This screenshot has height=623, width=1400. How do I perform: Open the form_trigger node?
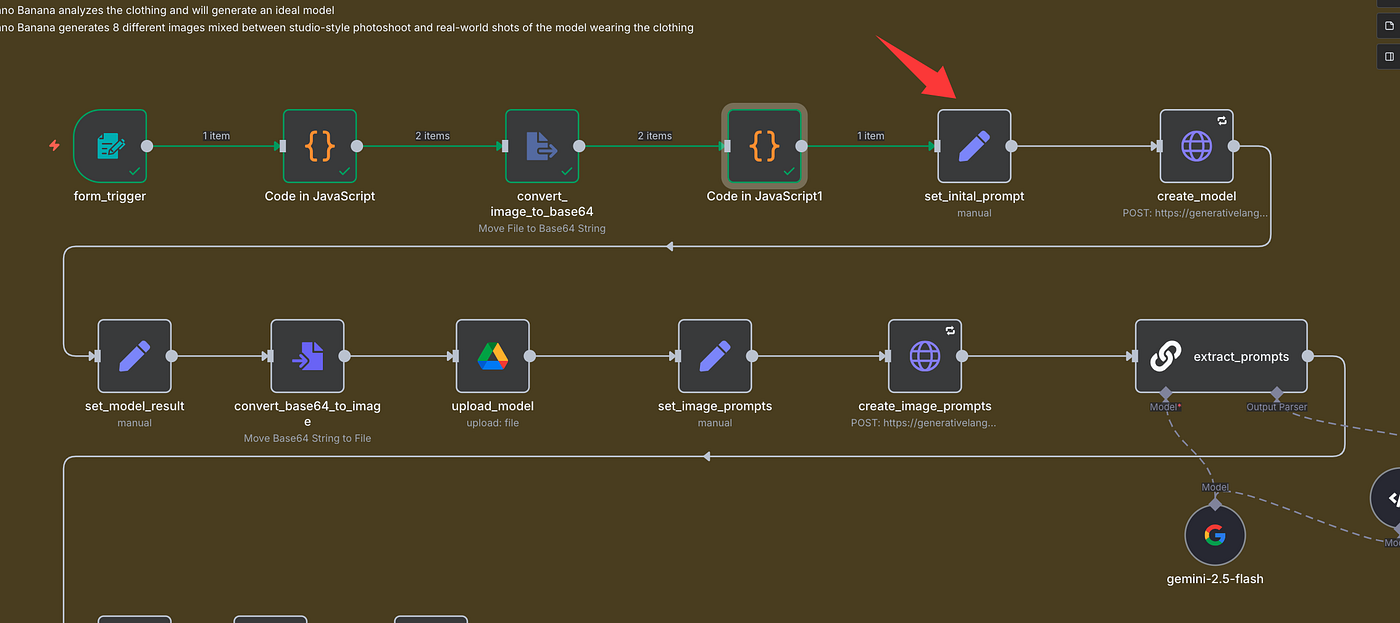point(110,146)
